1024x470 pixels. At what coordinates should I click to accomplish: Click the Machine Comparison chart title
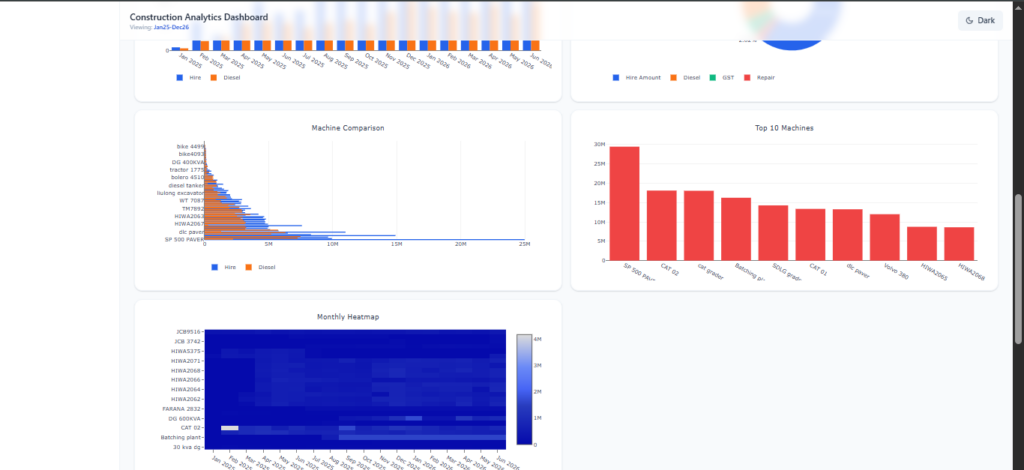click(x=347, y=128)
